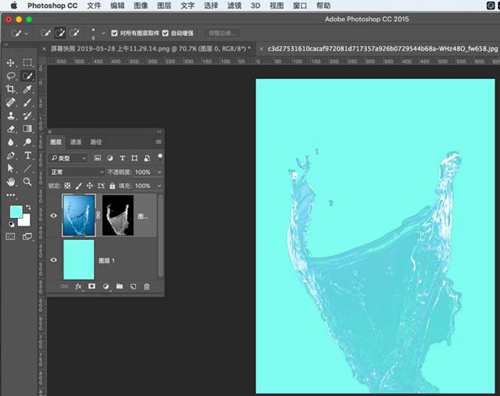Delete layer with the trash icon
This screenshot has height=396, width=500.
click(x=147, y=286)
